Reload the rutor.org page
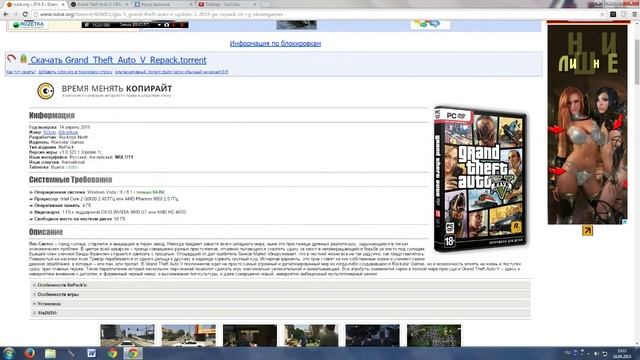 coord(25,14)
